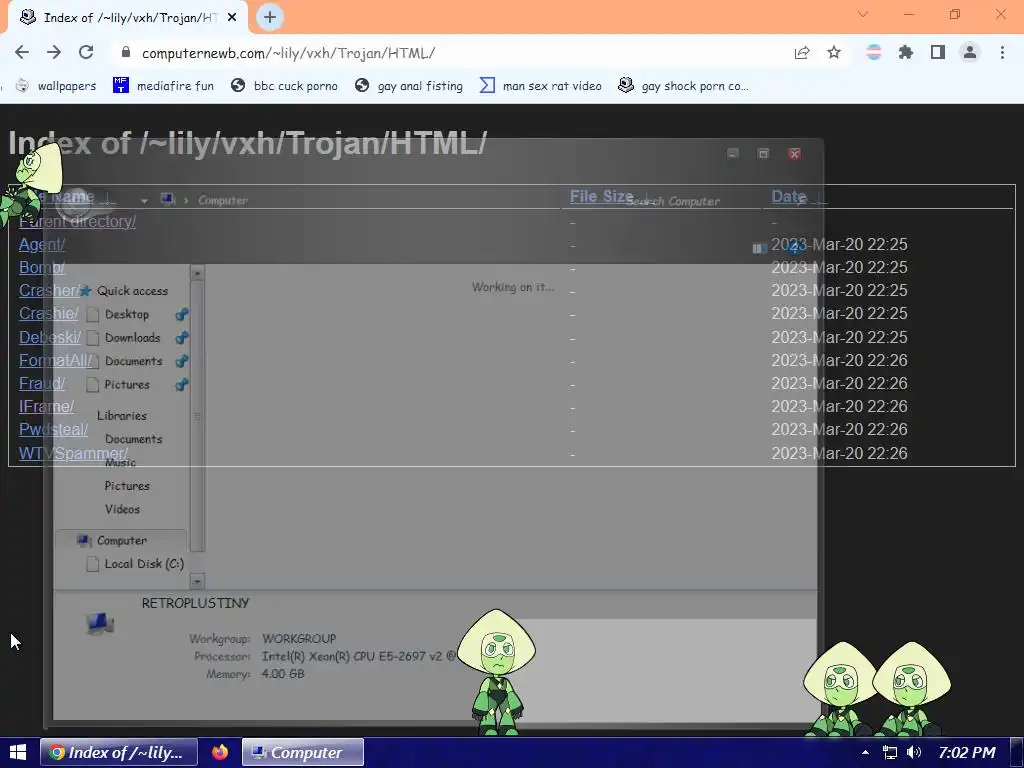1024x768 pixels.
Task: Switch to Chrome taskbar button
Action: (x=119, y=752)
